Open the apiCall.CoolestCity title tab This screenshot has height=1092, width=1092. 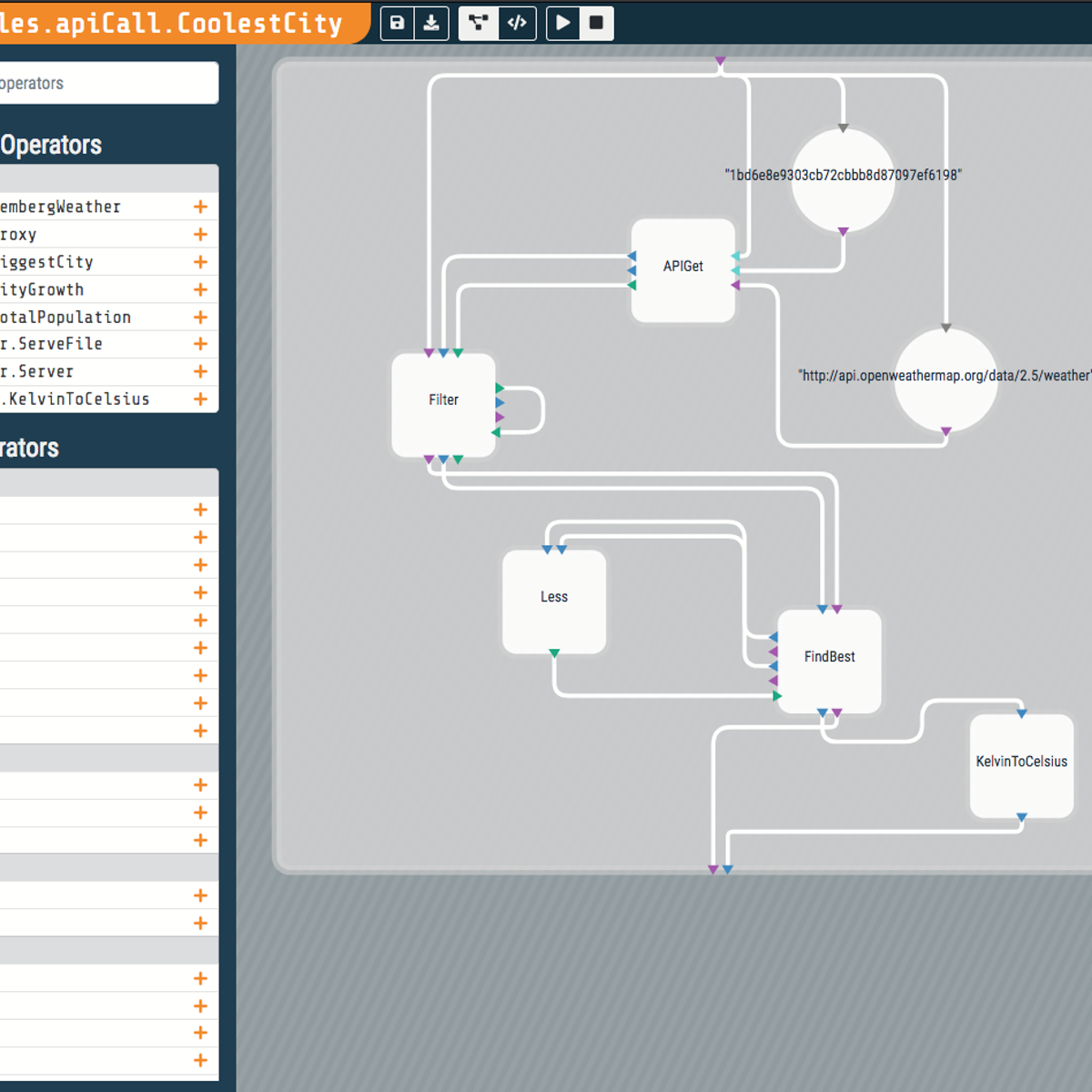point(173,23)
